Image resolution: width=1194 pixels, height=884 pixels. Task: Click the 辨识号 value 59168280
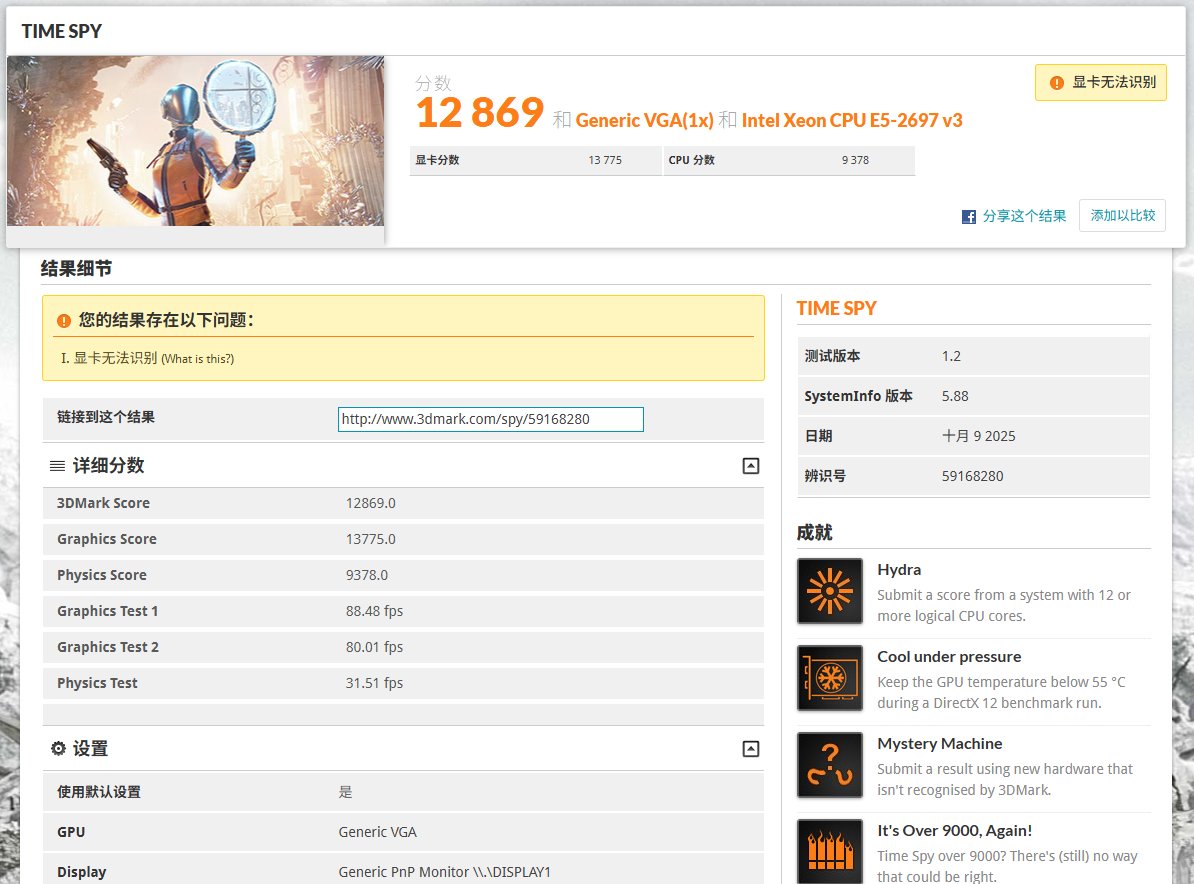coord(972,476)
